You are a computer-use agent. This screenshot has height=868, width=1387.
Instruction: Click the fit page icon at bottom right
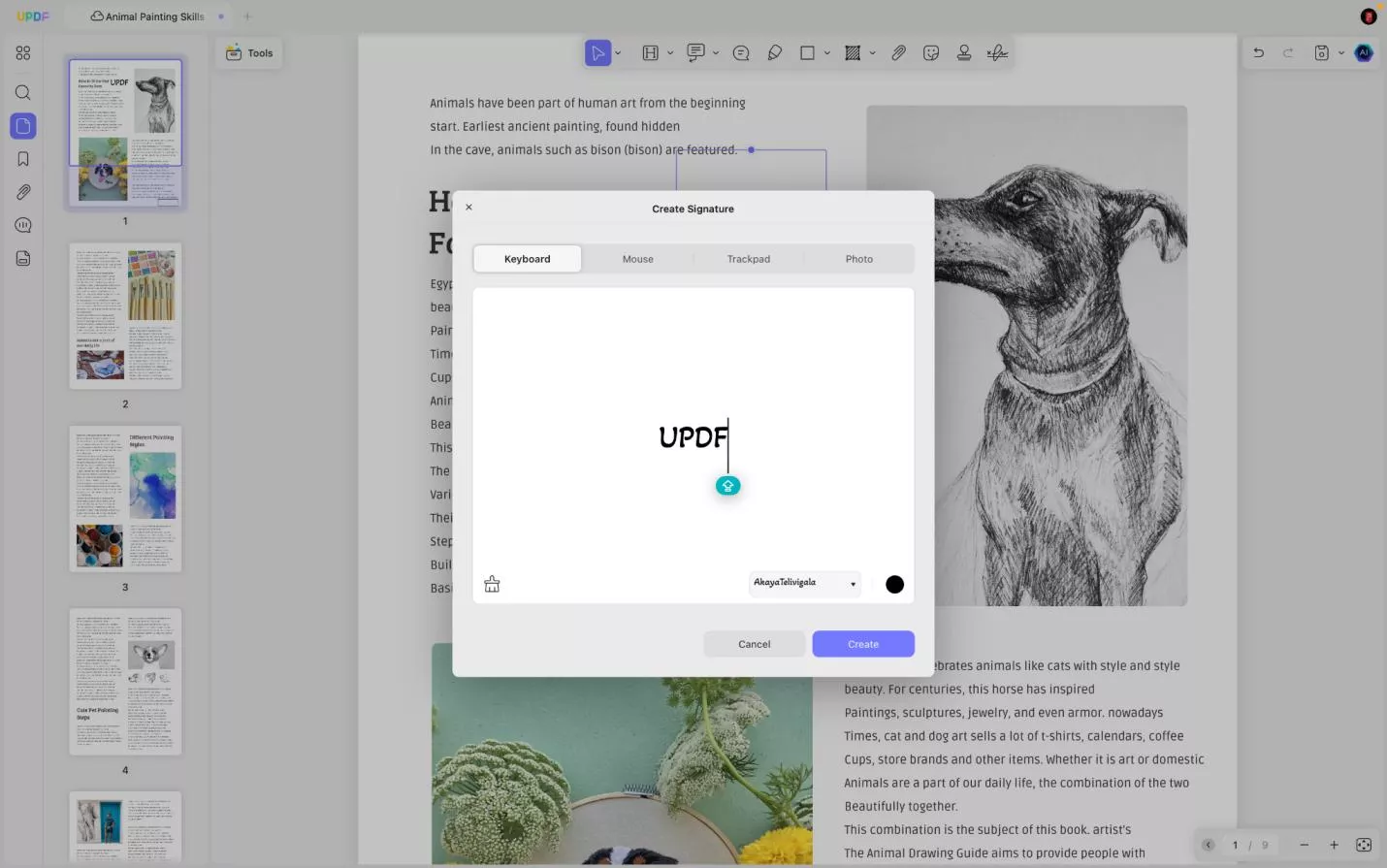click(1364, 845)
